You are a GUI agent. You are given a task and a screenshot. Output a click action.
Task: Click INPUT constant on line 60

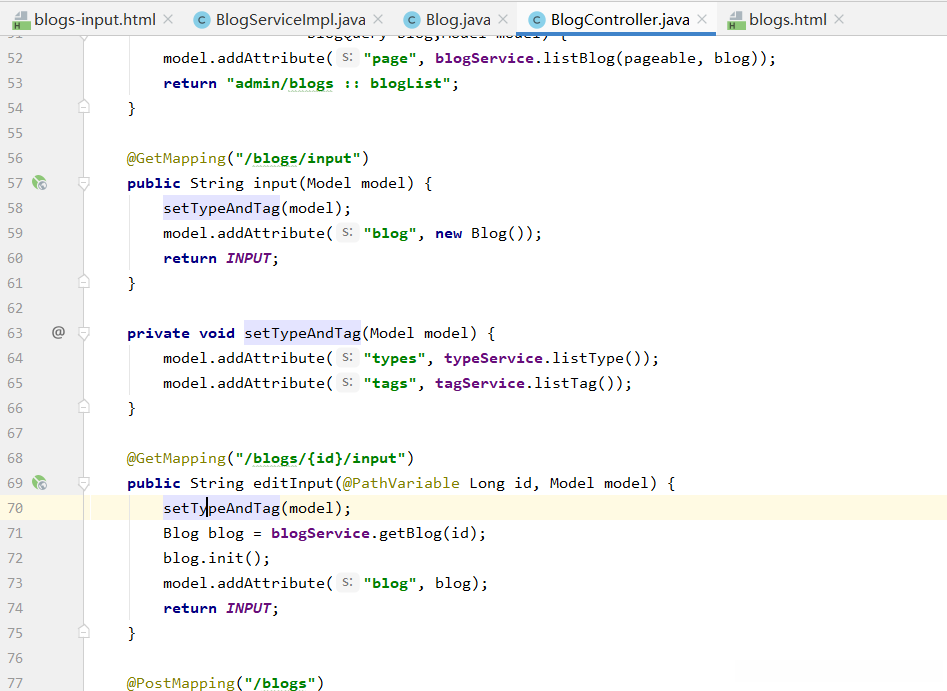tap(248, 259)
